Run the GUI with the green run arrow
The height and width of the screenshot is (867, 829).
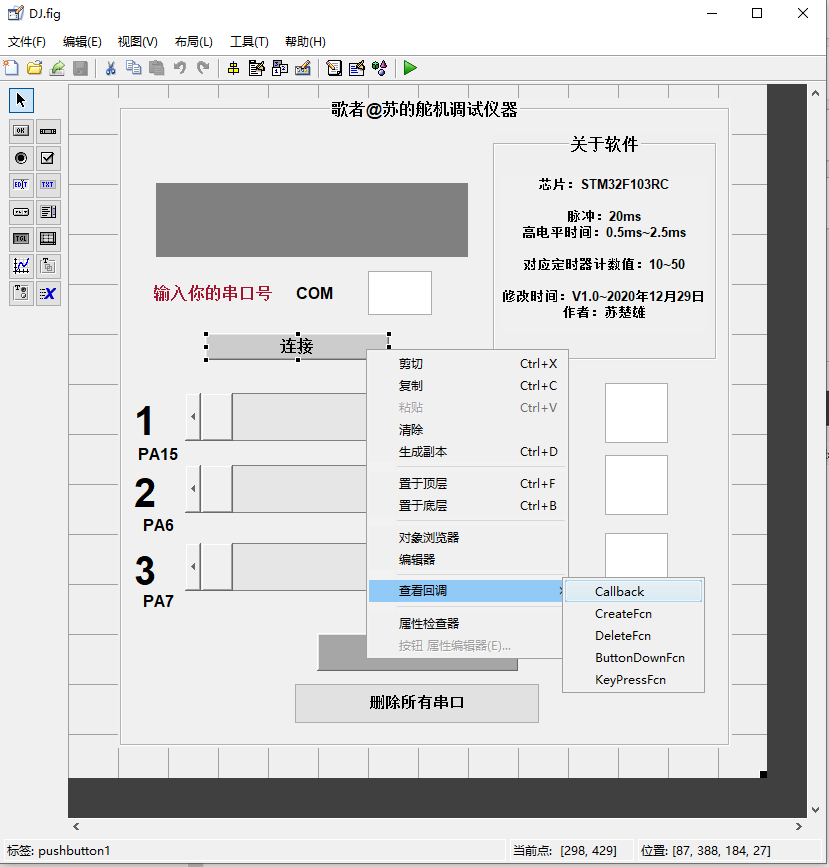[410, 68]
